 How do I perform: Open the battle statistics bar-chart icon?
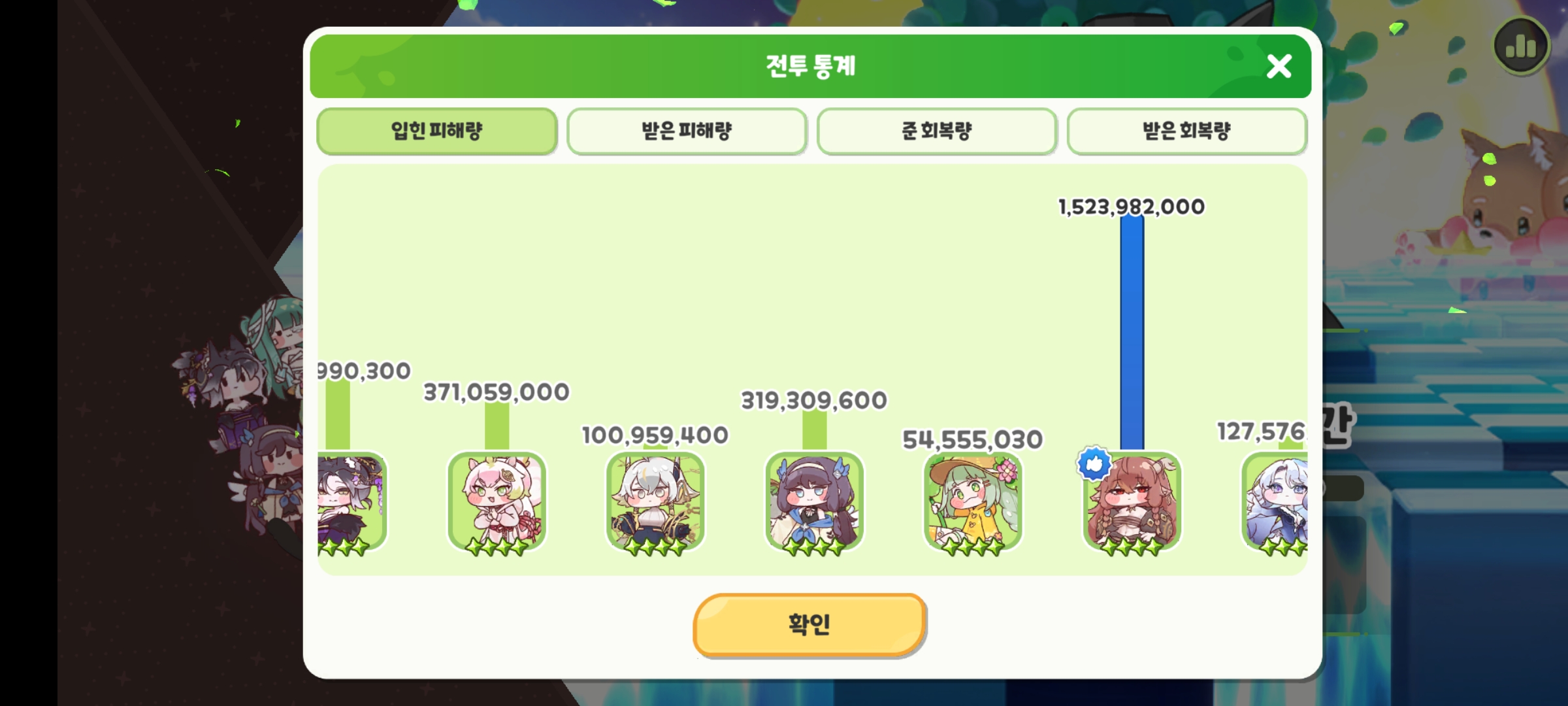coord(1521,46)
